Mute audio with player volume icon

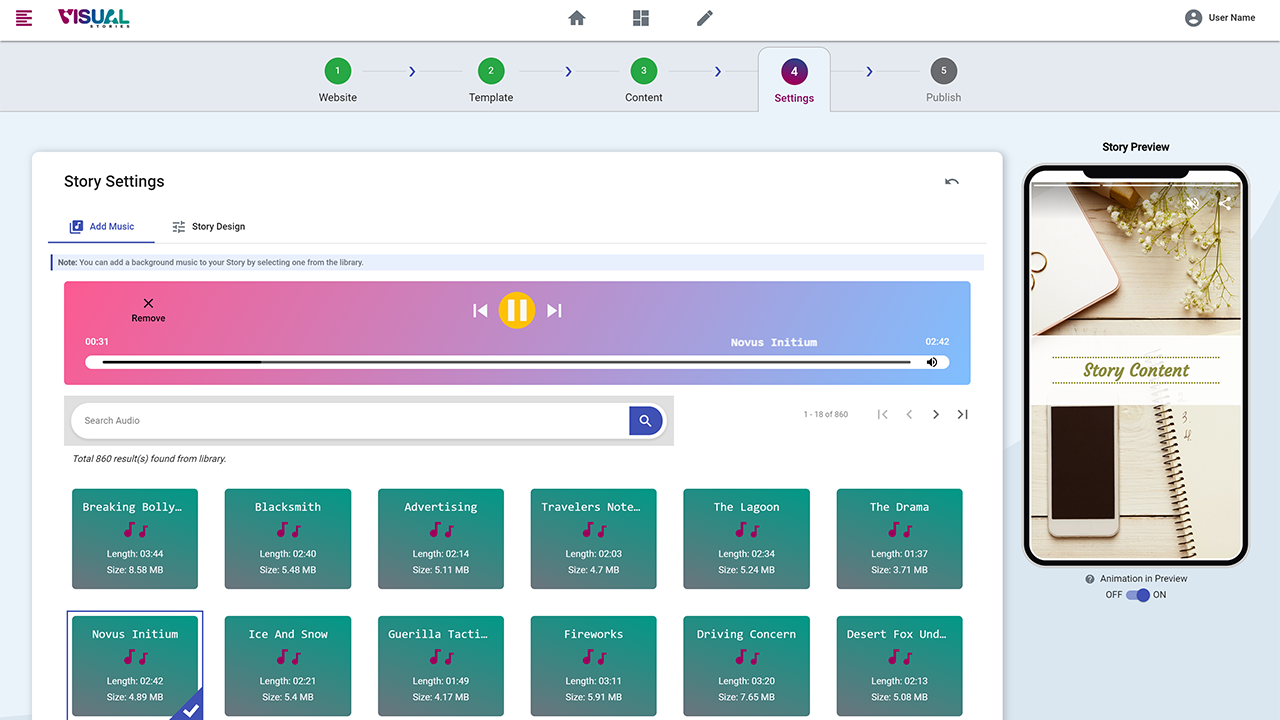932,362
